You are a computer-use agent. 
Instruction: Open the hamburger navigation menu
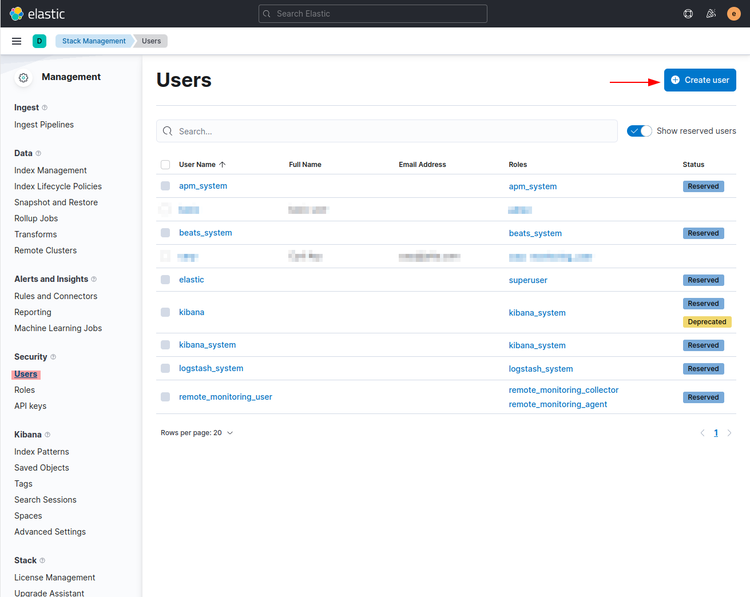pyautogui.click(x=16, y=41)
